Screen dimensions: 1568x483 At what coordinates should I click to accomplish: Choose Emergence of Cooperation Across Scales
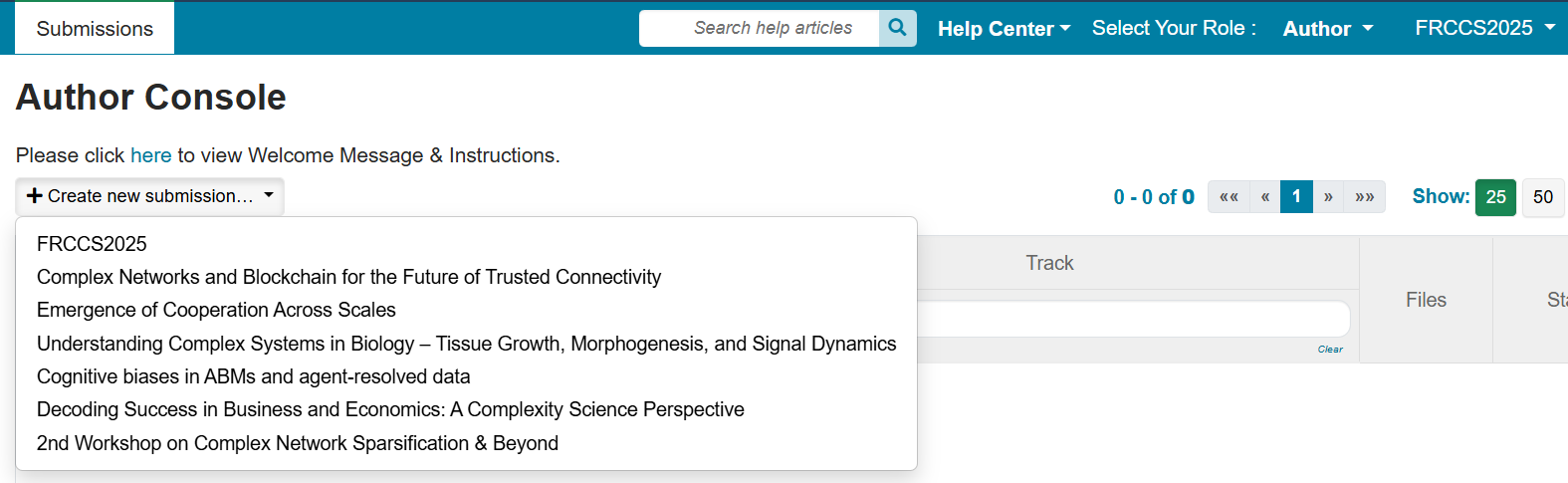216,310
